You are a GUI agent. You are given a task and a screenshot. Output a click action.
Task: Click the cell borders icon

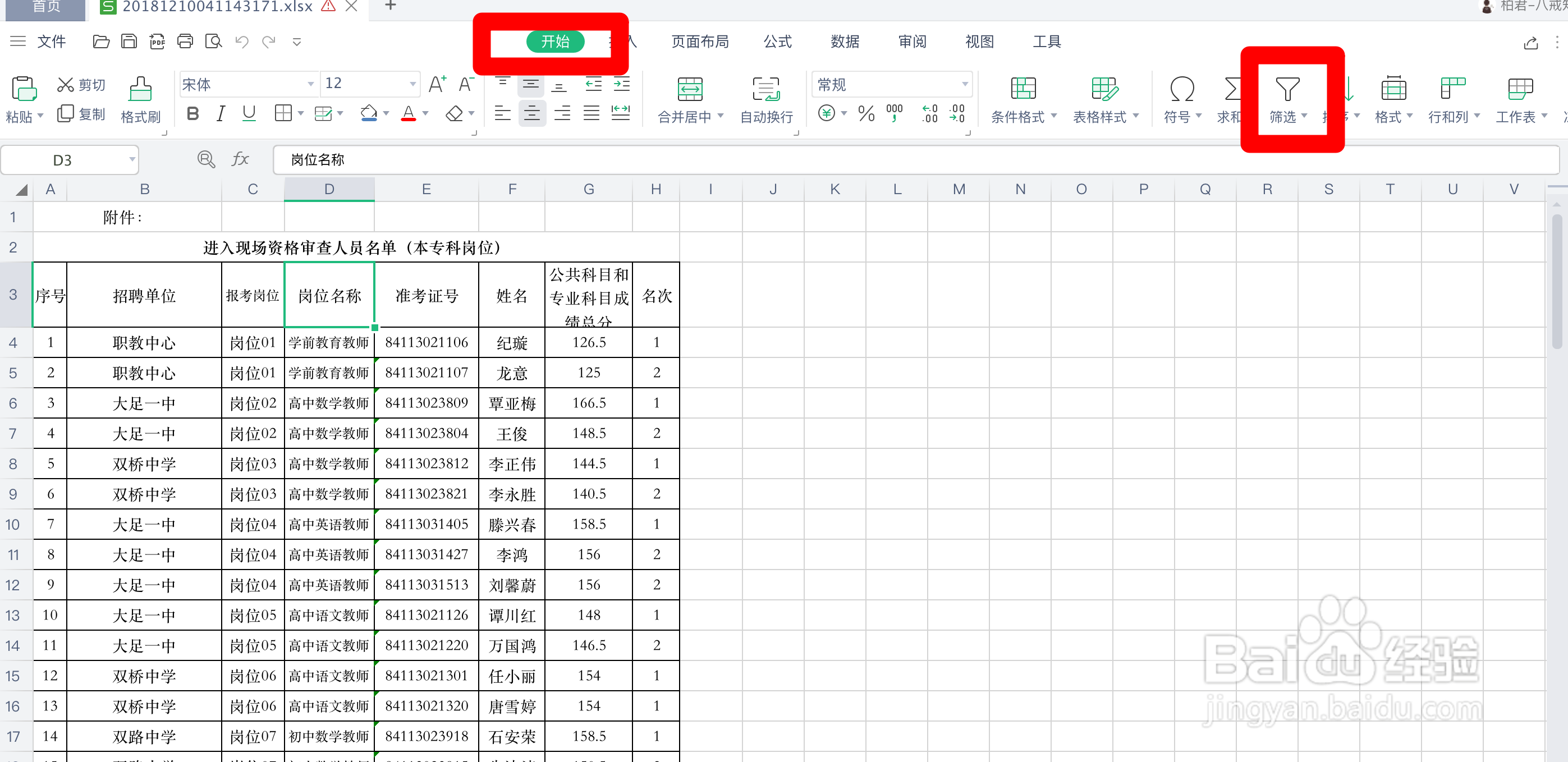[x=283, y=113]
